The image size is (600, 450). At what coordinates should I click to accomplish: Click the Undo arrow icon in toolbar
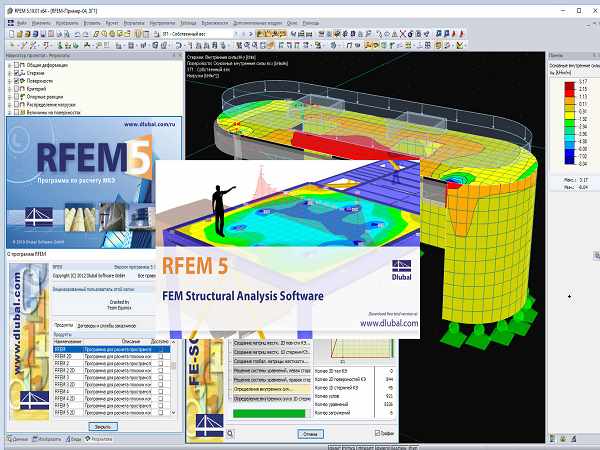78,34
